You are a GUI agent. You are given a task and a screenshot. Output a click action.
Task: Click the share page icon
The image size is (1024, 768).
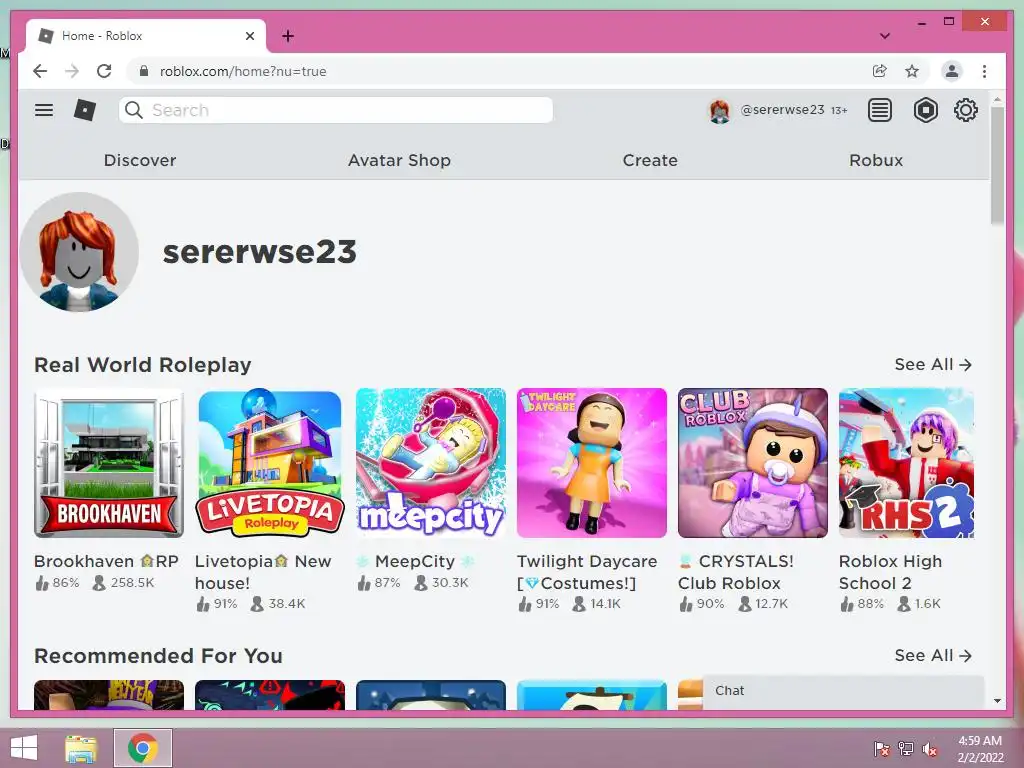tap(880, 71)
